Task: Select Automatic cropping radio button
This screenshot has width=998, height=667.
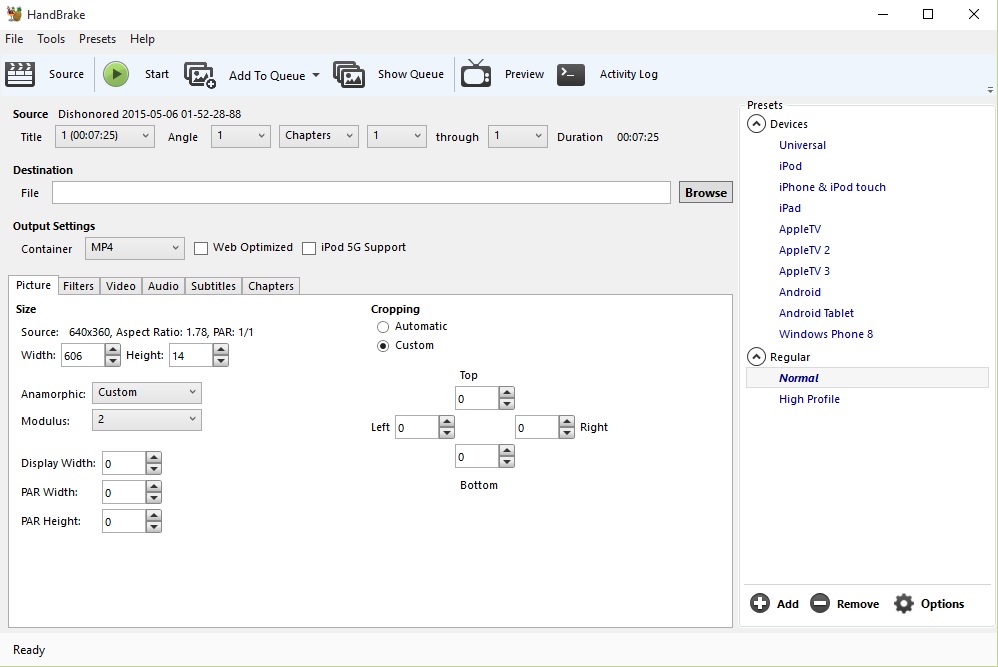Action: pyautogui.click(x=383, y=327)
